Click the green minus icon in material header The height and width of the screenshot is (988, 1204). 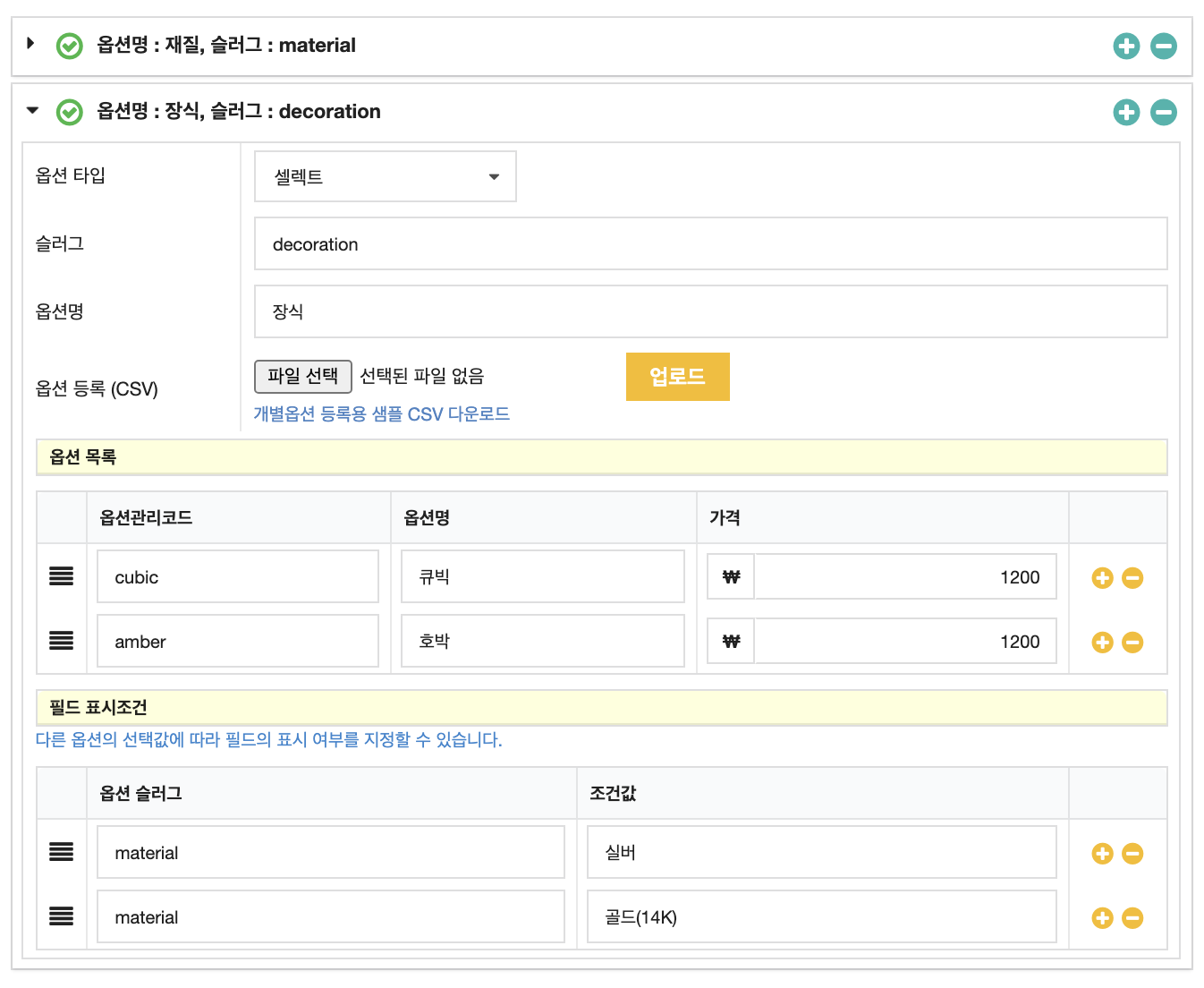click(x=1163, y=46)
